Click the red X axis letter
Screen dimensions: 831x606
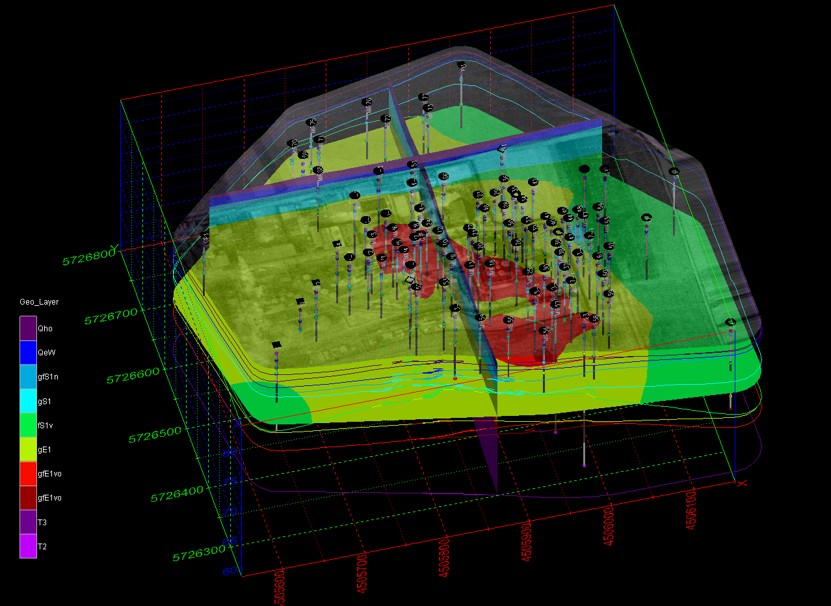pos(742,483)
